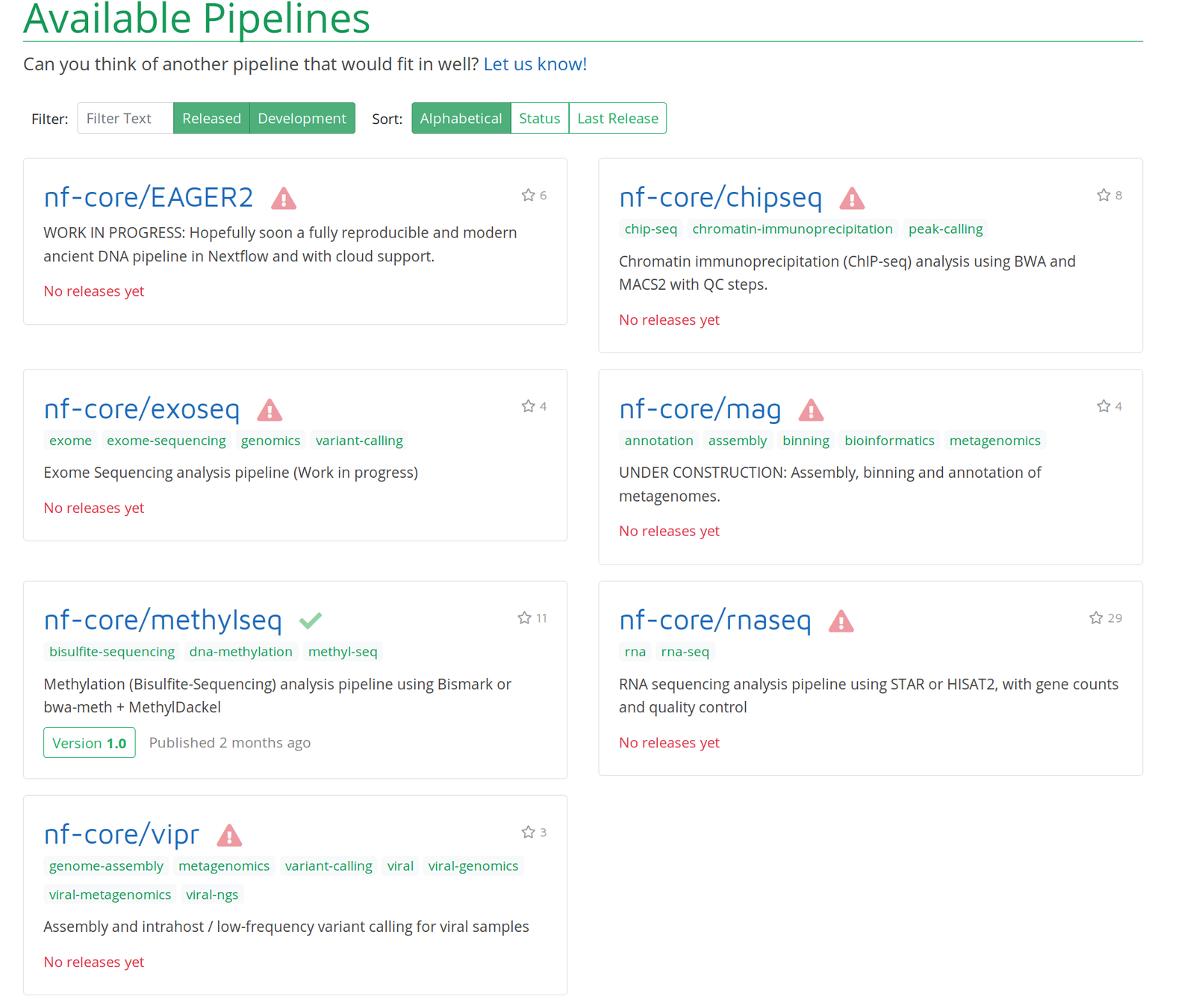Click the warning icon beside nf-core/exoseq

(270, 410)
